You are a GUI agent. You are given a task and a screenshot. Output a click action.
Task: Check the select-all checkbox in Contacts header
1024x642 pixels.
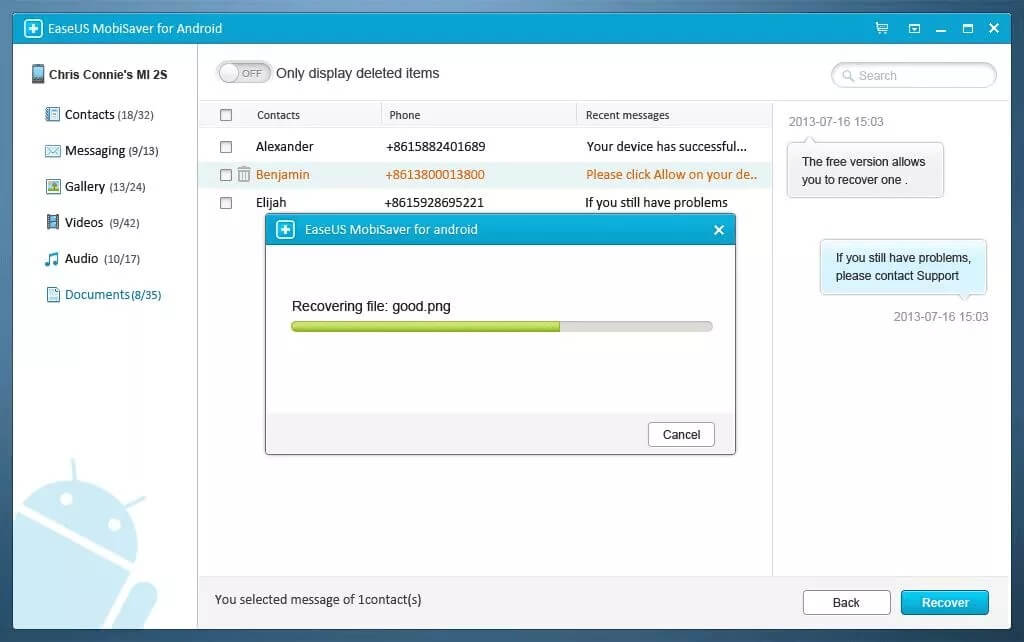226,115
